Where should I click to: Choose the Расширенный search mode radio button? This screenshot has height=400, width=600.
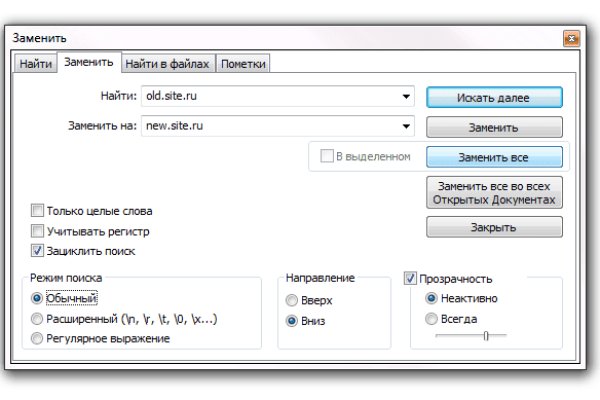[38, 319]
